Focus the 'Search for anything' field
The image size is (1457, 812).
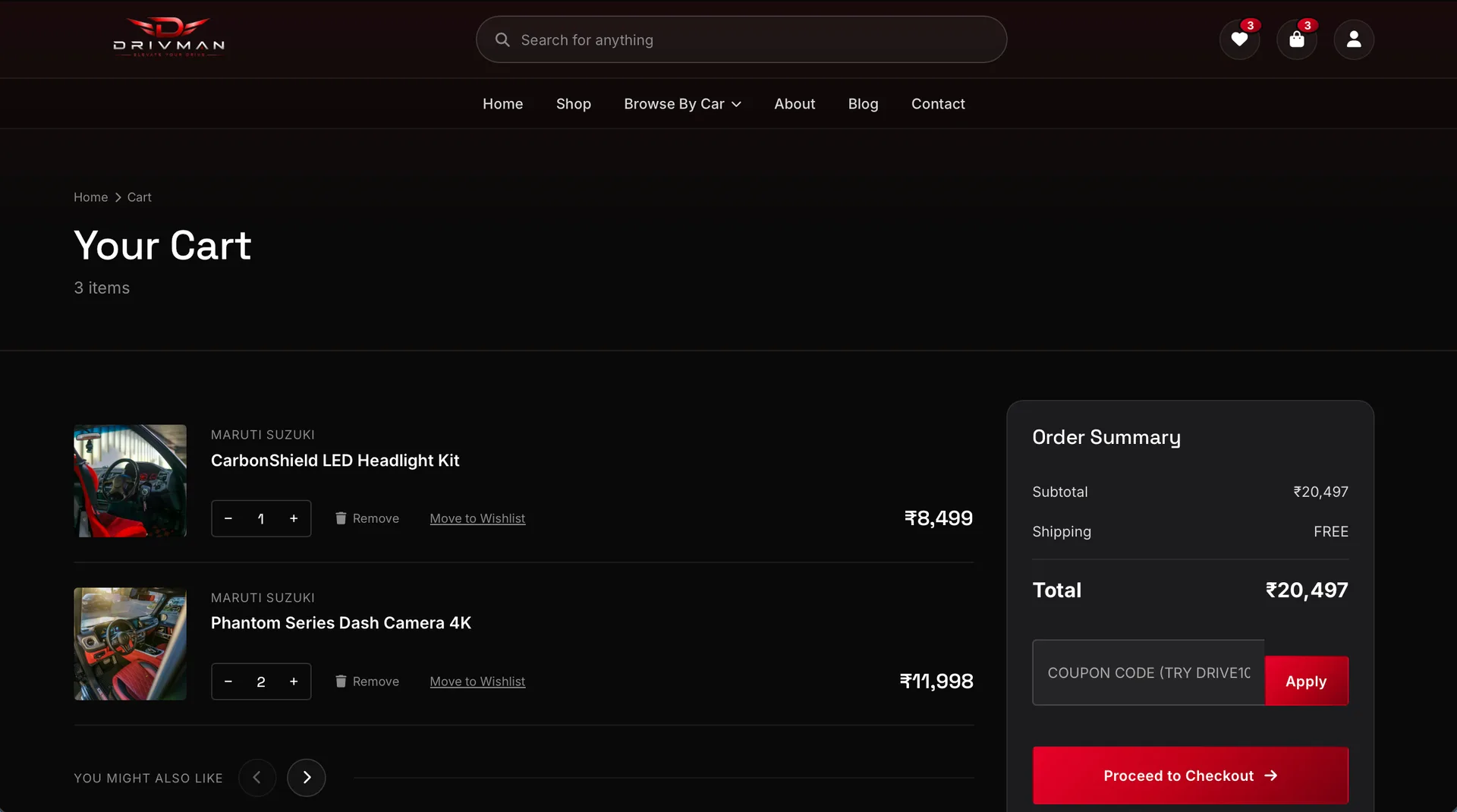[x=741, y=39]
